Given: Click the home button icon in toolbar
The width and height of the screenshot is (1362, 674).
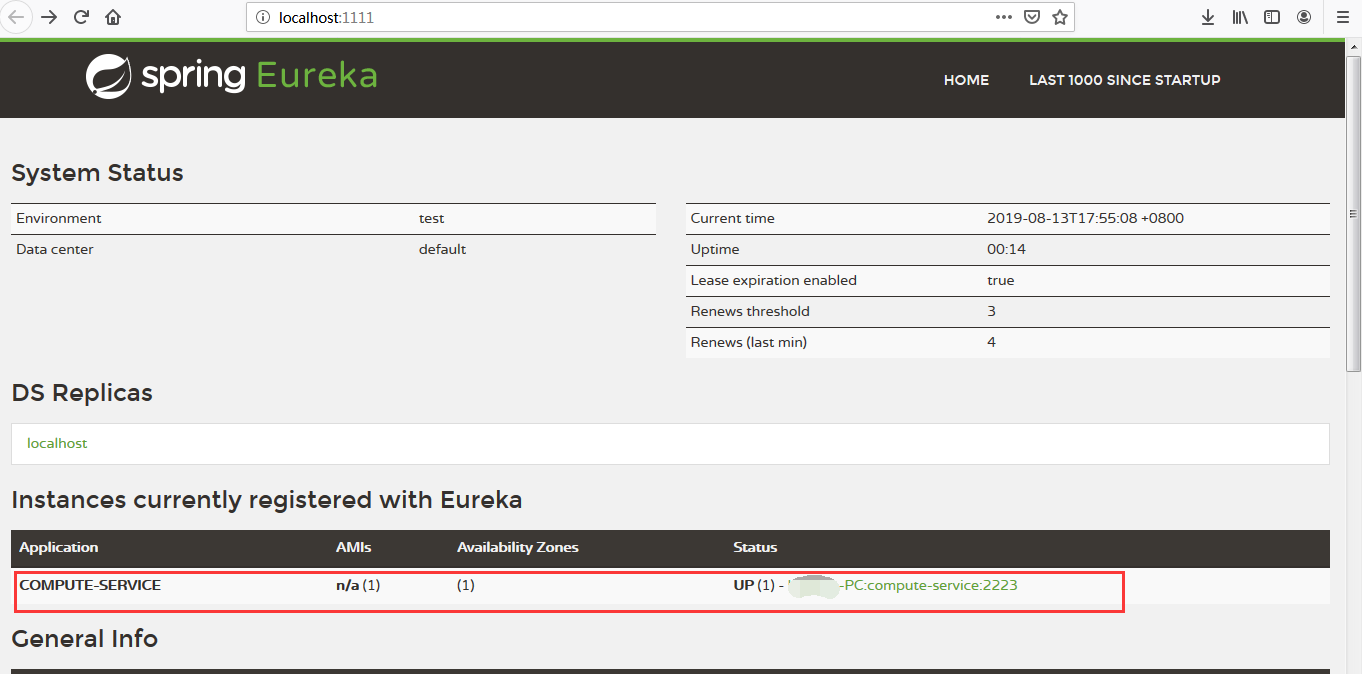Looking at the screenshot, I should click(113, 17).
